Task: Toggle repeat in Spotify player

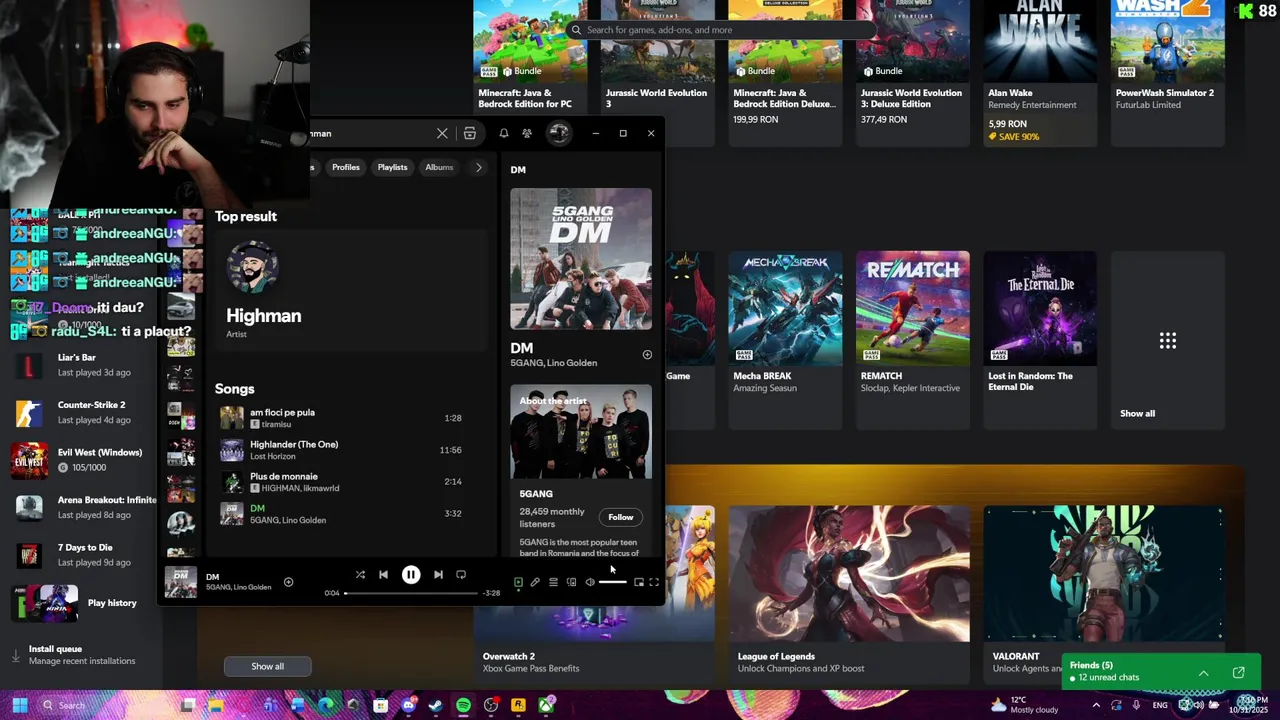Action: tap(461, 575)
